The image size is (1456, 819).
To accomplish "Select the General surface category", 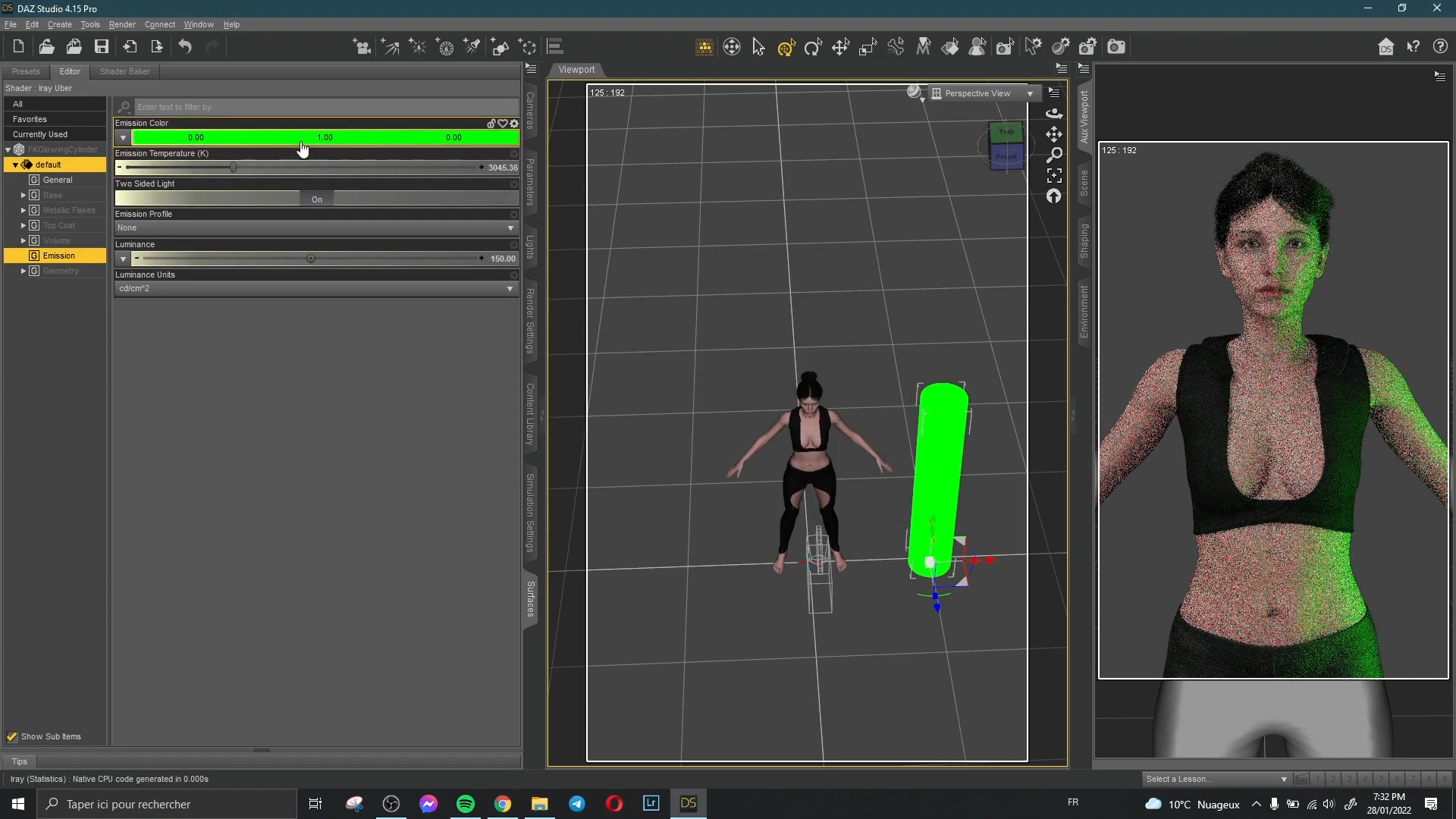I will pyautogui.click(x=58, y=180).
